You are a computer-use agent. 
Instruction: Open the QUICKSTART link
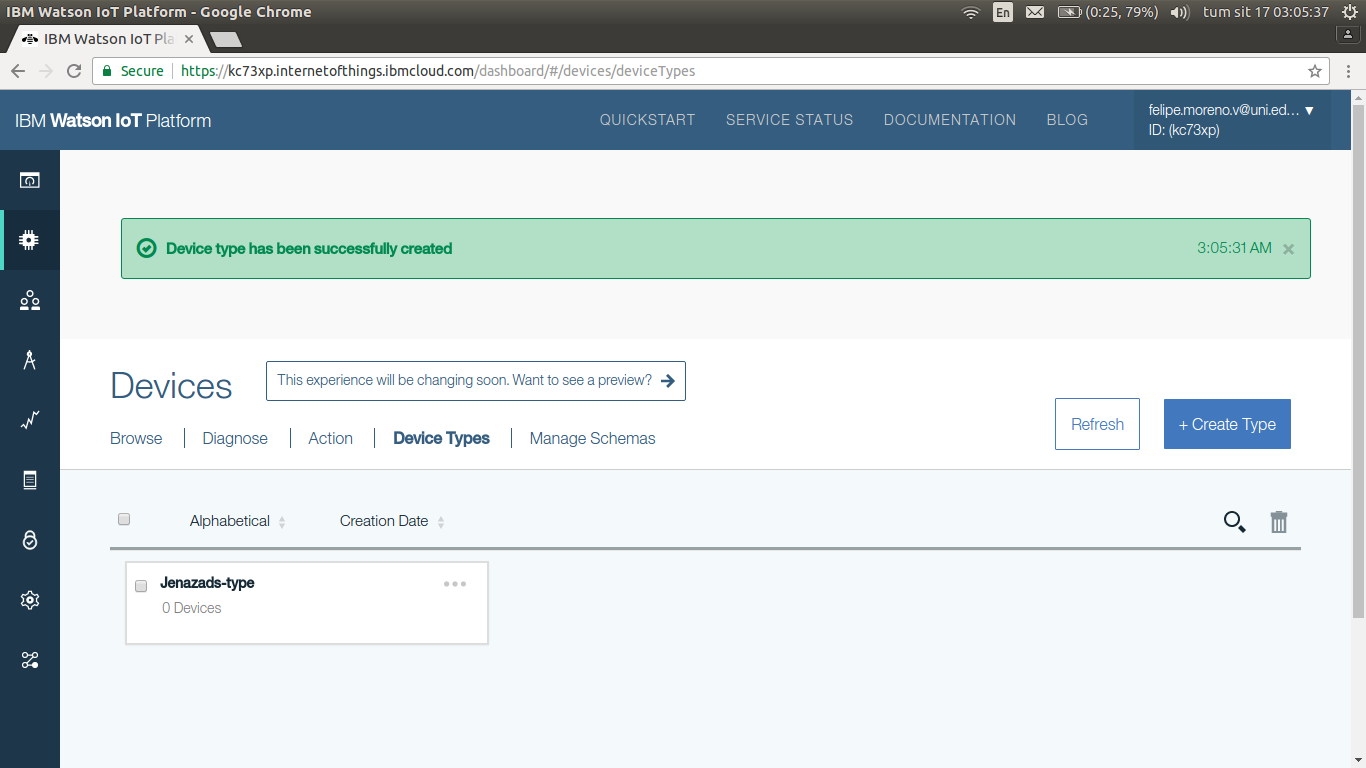(x=647, y=120)
